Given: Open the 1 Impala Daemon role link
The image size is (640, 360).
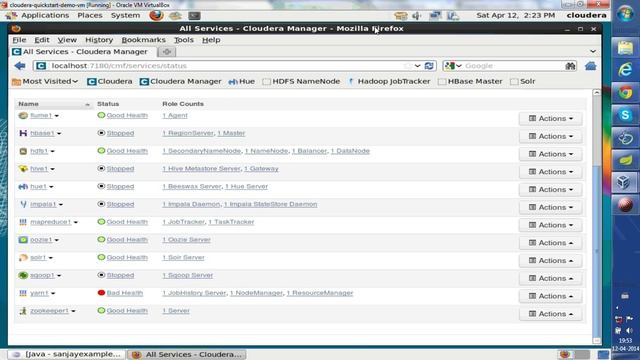Looking at the screenshot, I should [x=191, y=204].
